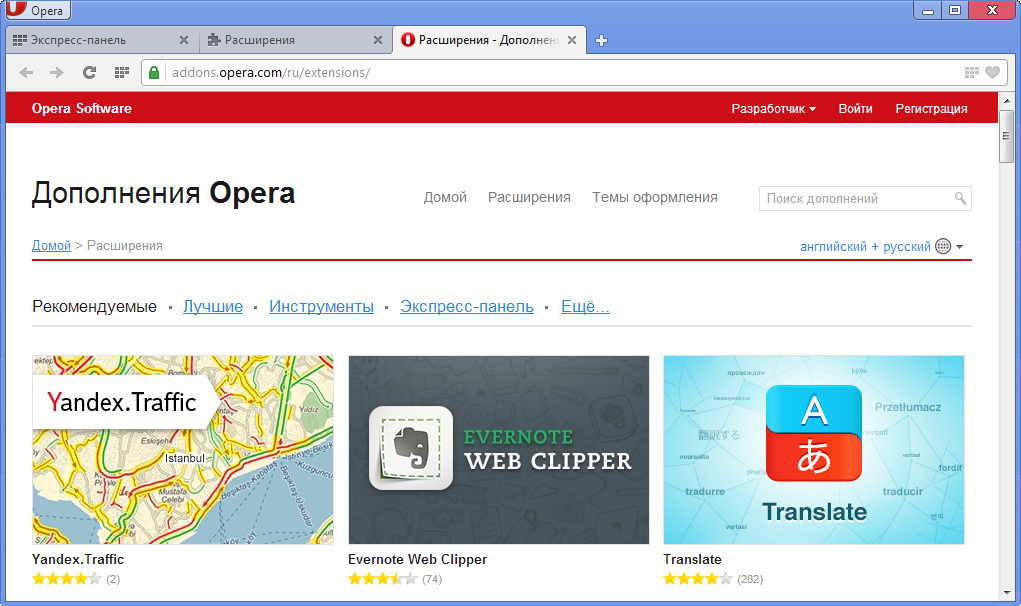Go to Темы оформления section
The height and width of the screenshot is (606, 1021).
[x=654, y=197]
